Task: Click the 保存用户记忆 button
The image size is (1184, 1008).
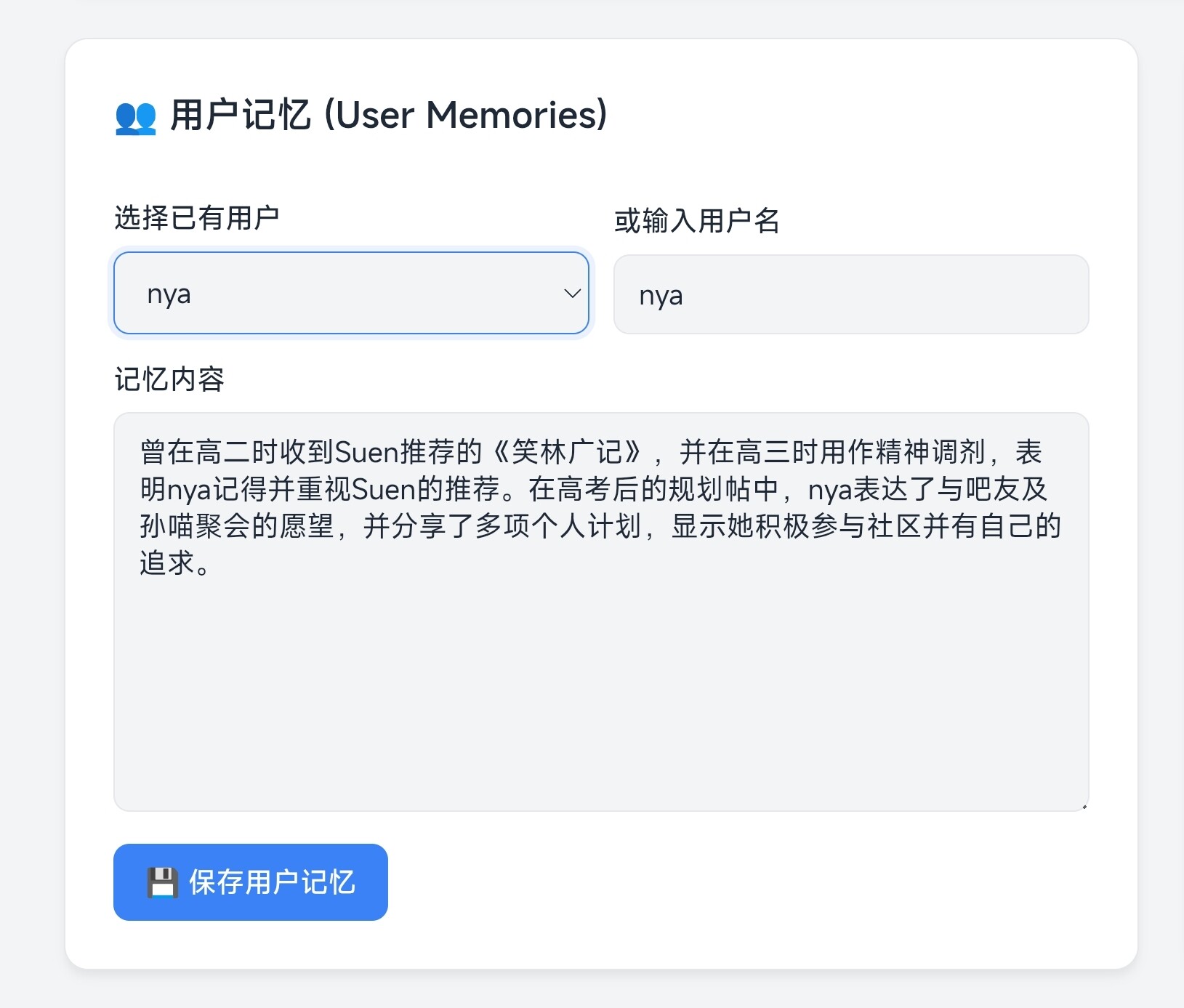Action: (x=251, y=882)
